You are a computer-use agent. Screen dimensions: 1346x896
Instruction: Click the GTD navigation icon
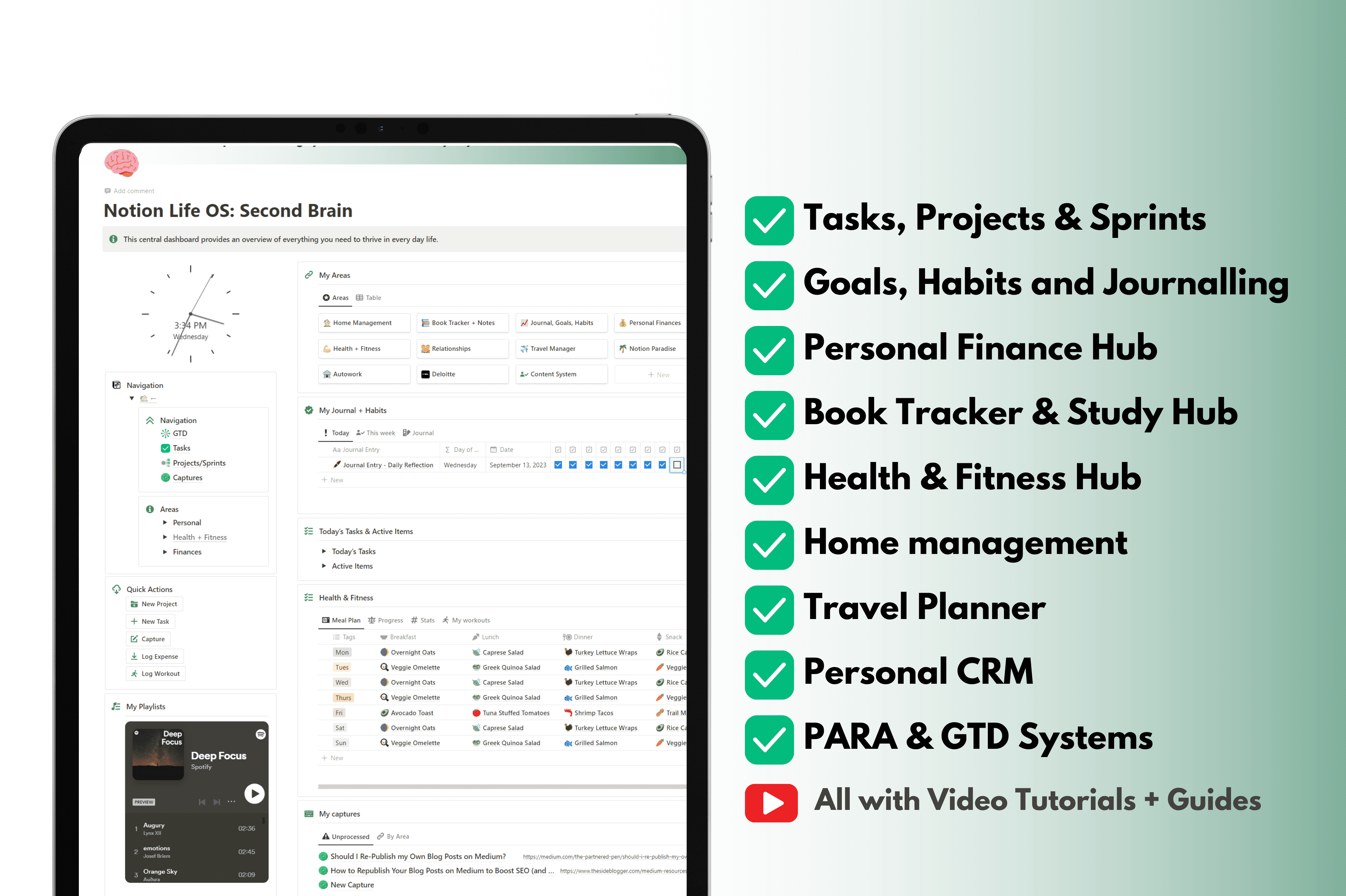[x=165, y=433]
